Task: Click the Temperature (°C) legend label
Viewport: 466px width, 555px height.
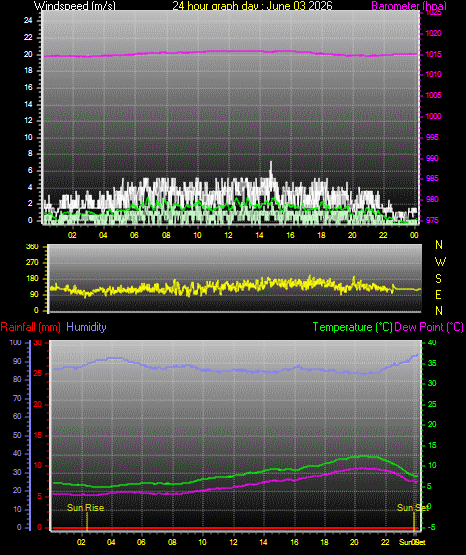Action: click(352, 327)
